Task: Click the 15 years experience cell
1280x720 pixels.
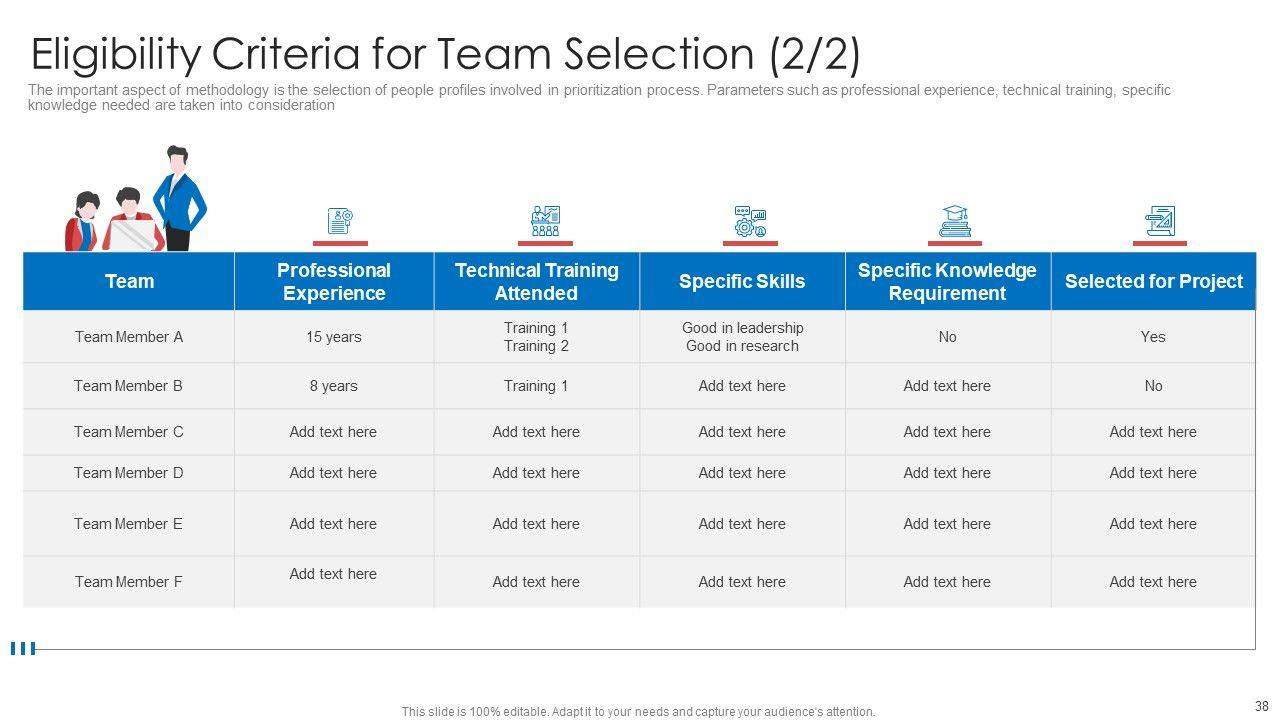Action: [334, 337]
